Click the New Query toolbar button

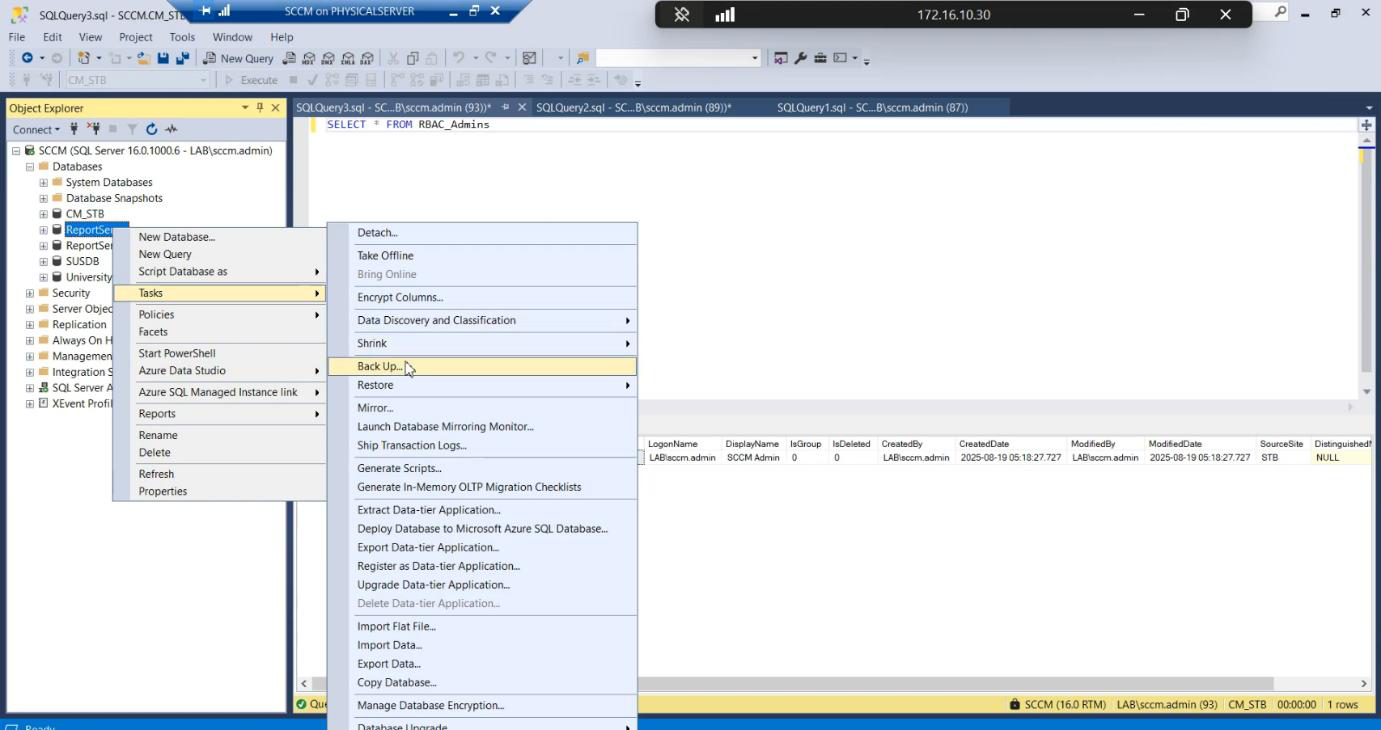[239, 58]
